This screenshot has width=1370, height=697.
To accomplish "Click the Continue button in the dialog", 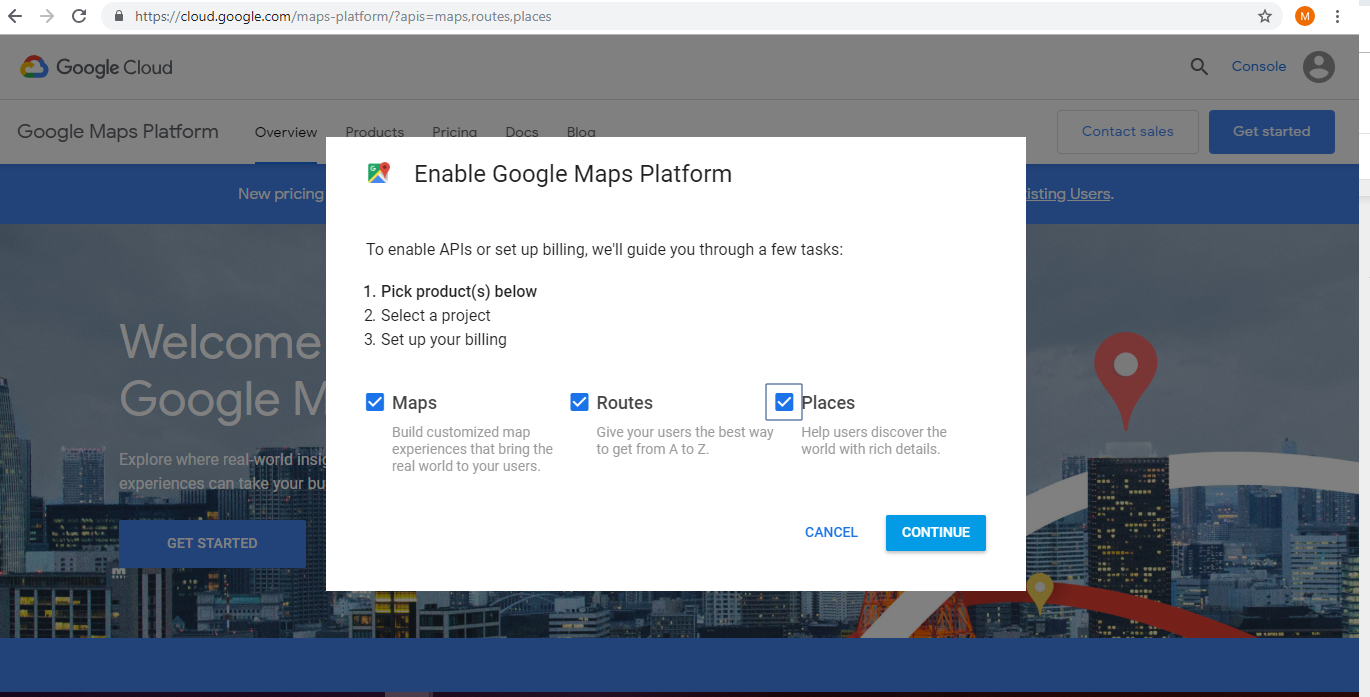I will pos(936,533).
